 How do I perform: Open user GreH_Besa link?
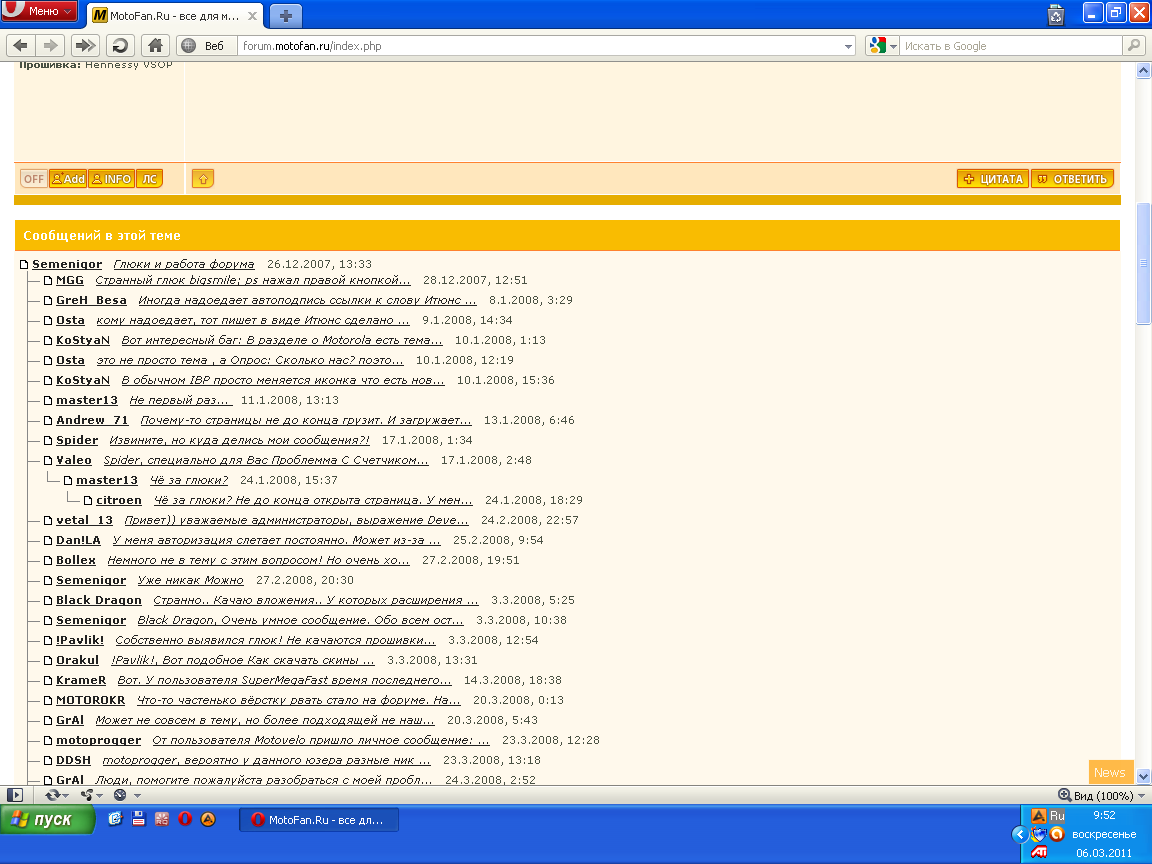point(91,300)
